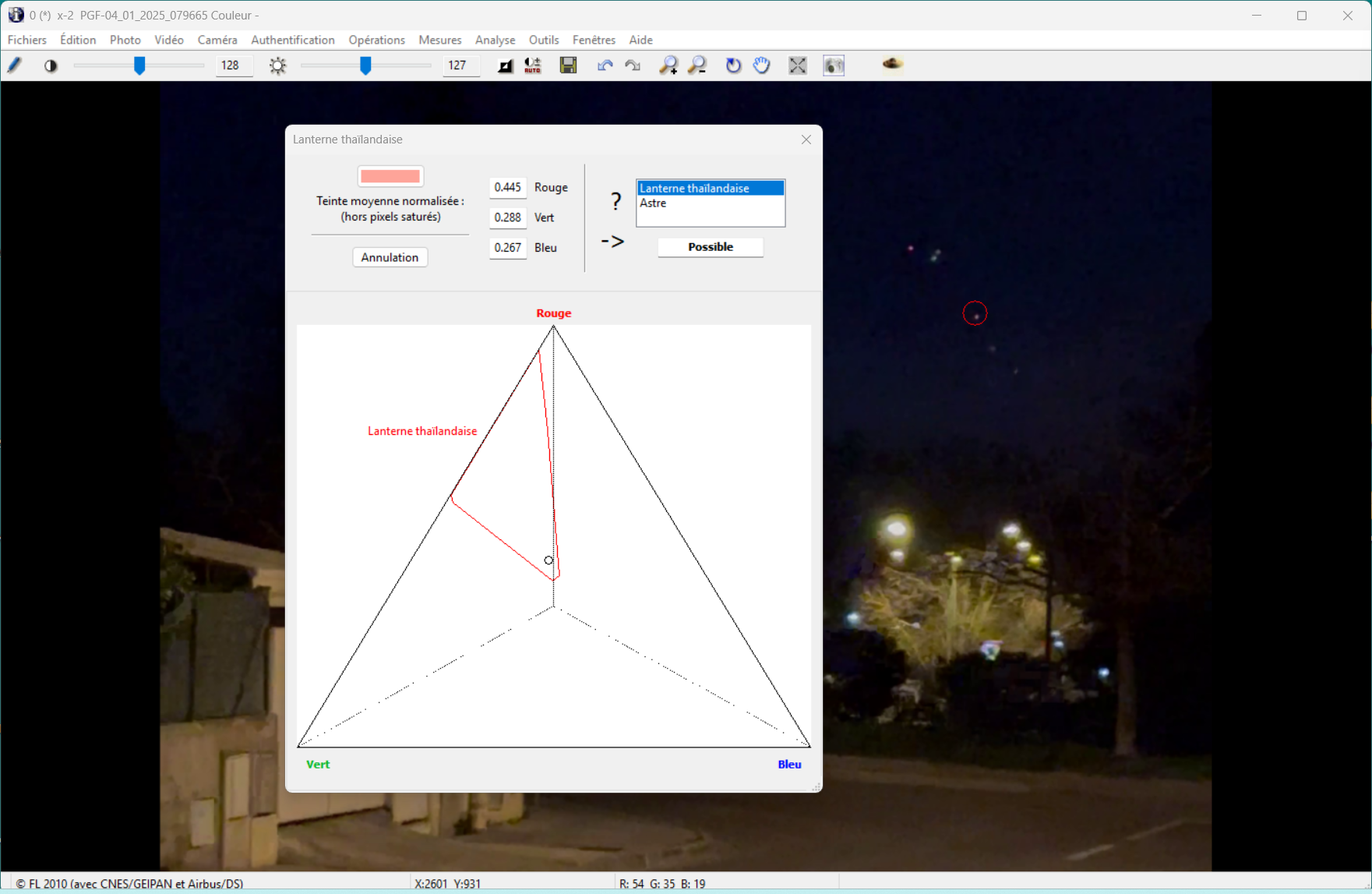Click the pink average hue swatch

click(390, 176)
